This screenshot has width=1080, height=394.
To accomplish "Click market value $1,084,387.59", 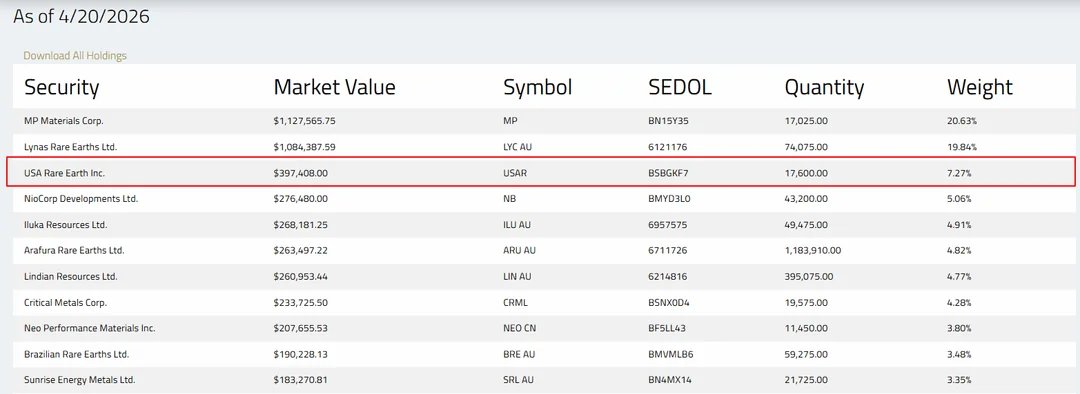I will [304, 147].
